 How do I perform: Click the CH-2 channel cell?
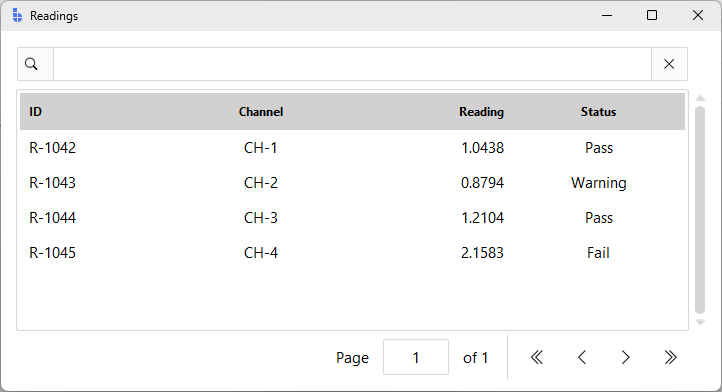pos(261,183)
